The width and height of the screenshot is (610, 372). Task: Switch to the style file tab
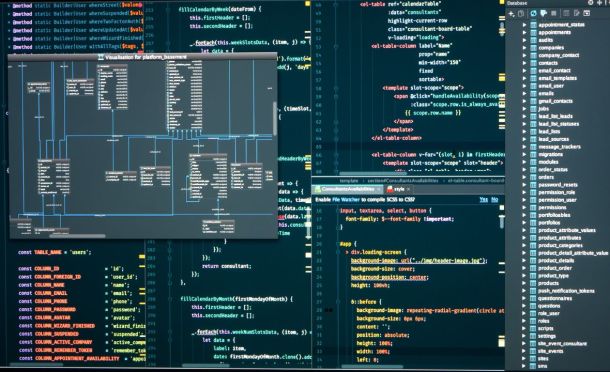coord(399,189)
